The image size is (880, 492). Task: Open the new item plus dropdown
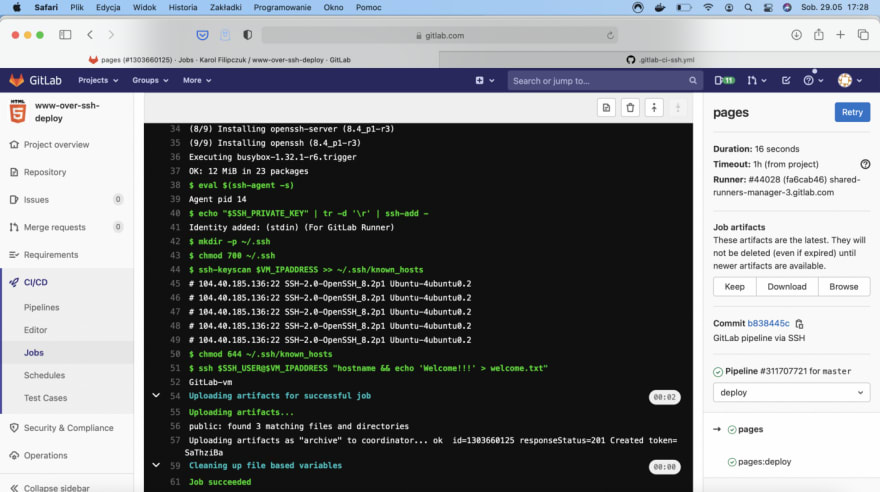pos(485,80)
